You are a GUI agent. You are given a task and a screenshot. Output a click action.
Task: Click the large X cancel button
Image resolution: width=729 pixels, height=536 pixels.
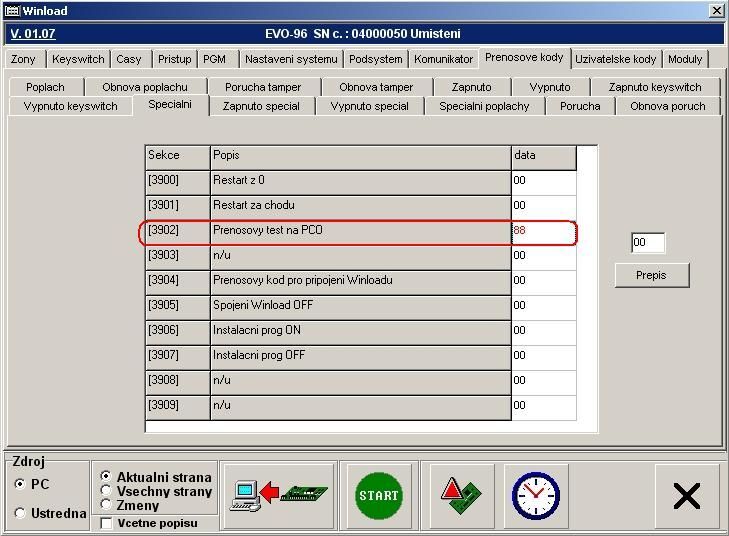(686, 495)
